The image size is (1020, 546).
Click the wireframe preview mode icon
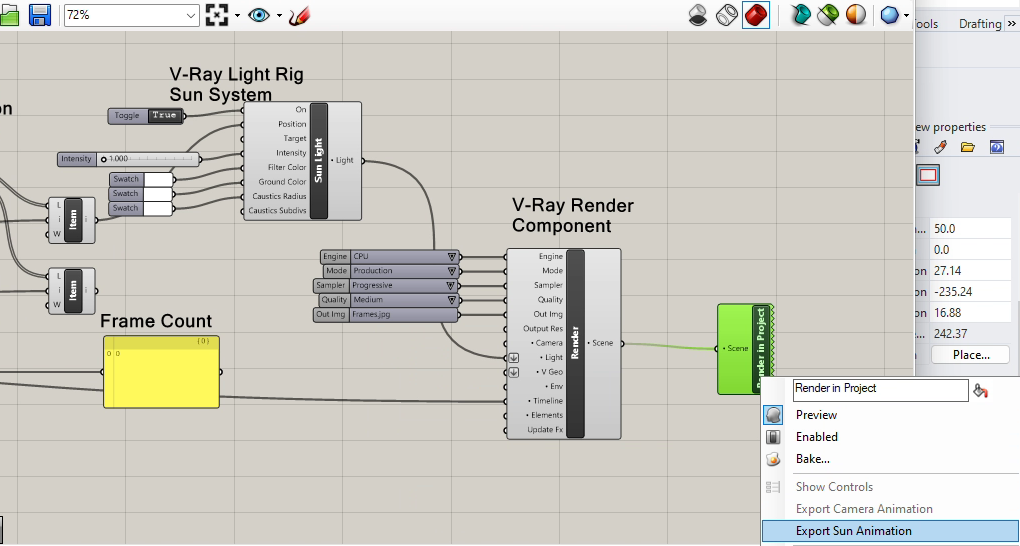pyautogui.click(x=727, y=15)
